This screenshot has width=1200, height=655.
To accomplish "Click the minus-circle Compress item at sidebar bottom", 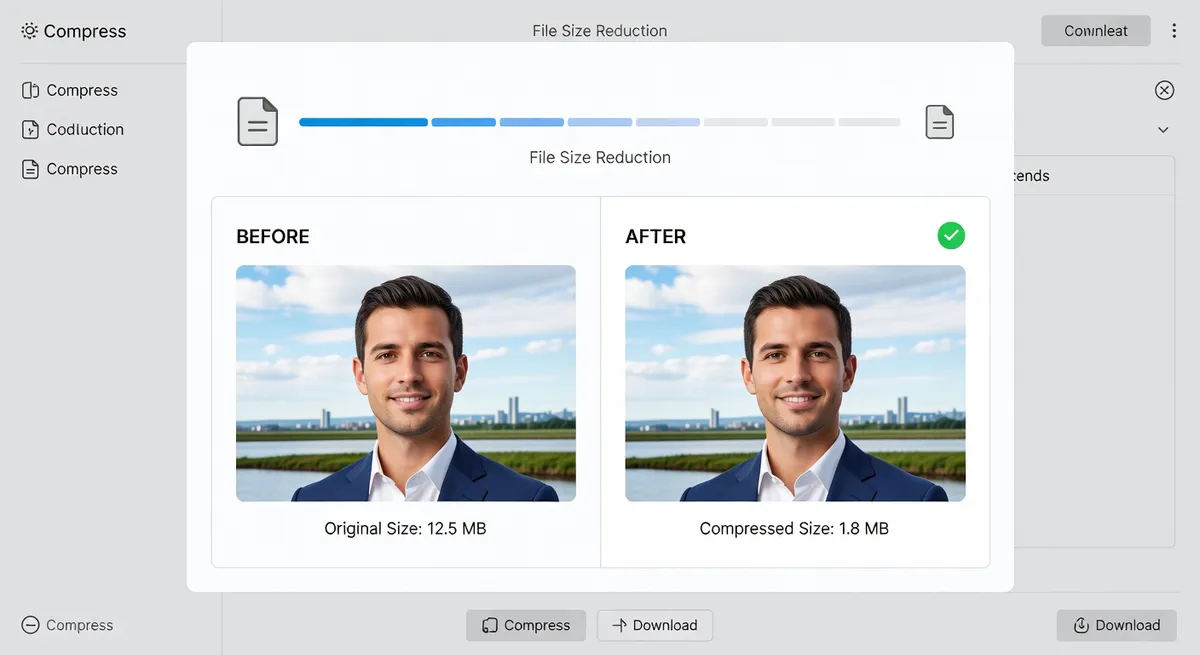I will point(67,625).
